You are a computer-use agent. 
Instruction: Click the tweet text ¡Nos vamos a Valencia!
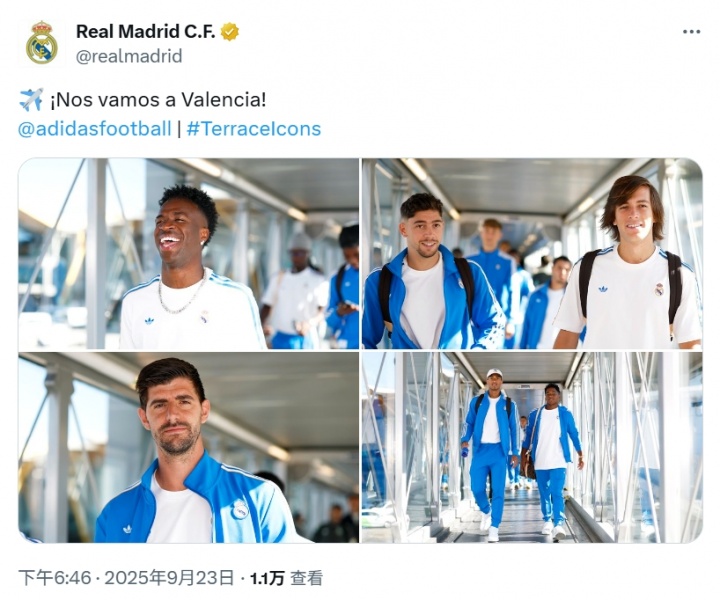click(x=158, y=100)
